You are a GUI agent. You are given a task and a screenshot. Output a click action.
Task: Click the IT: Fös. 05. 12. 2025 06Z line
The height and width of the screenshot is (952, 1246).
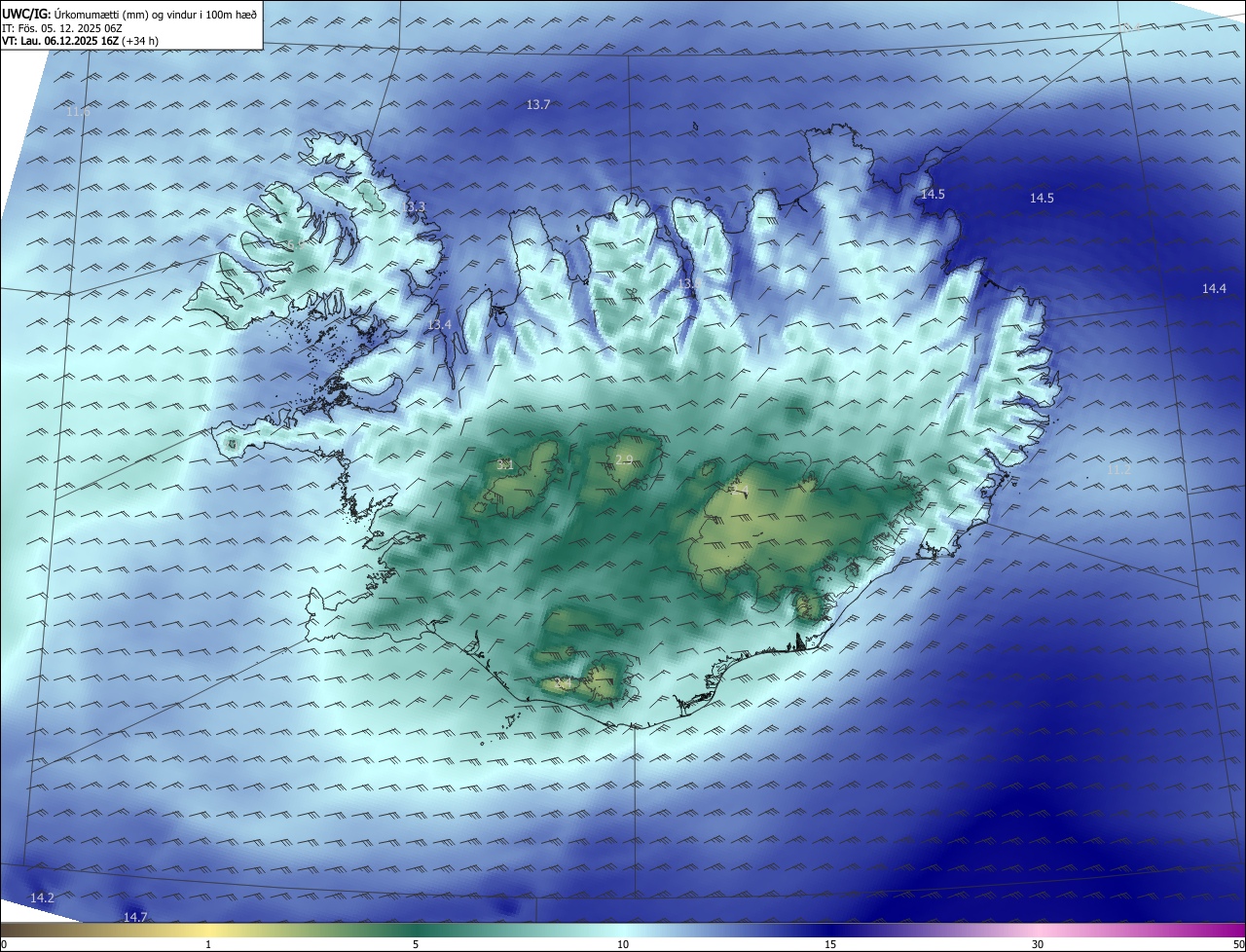[x=61, y=28]
